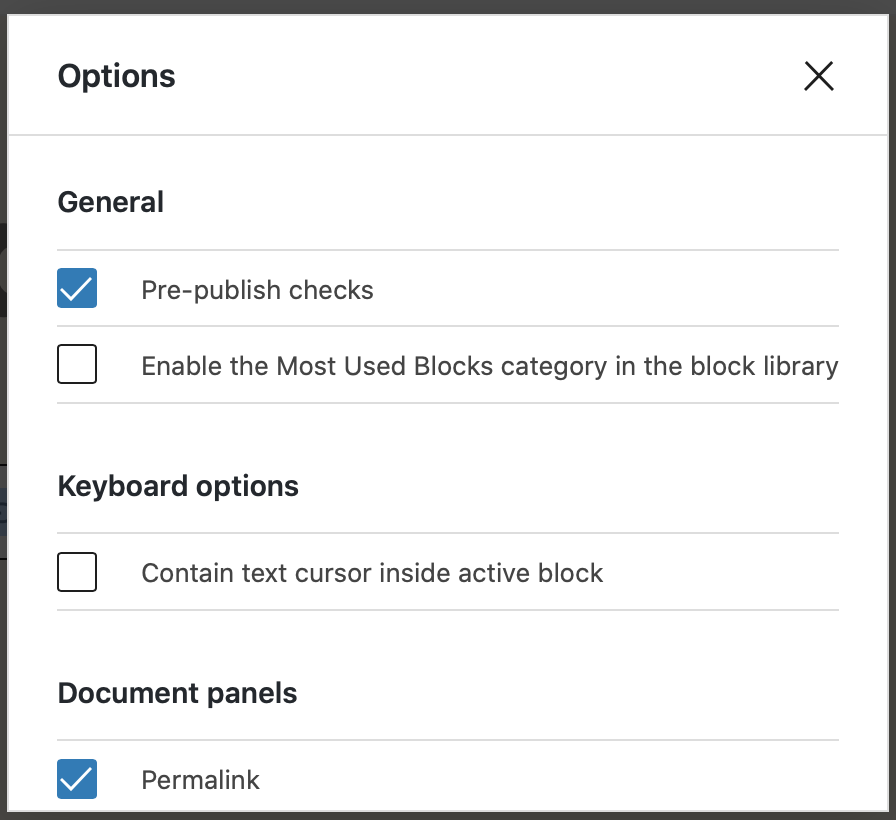The height and width of the screenshot is (820, 896).
Task: Click "Contain text cursor inside active block" label
Action: (372, 573)
